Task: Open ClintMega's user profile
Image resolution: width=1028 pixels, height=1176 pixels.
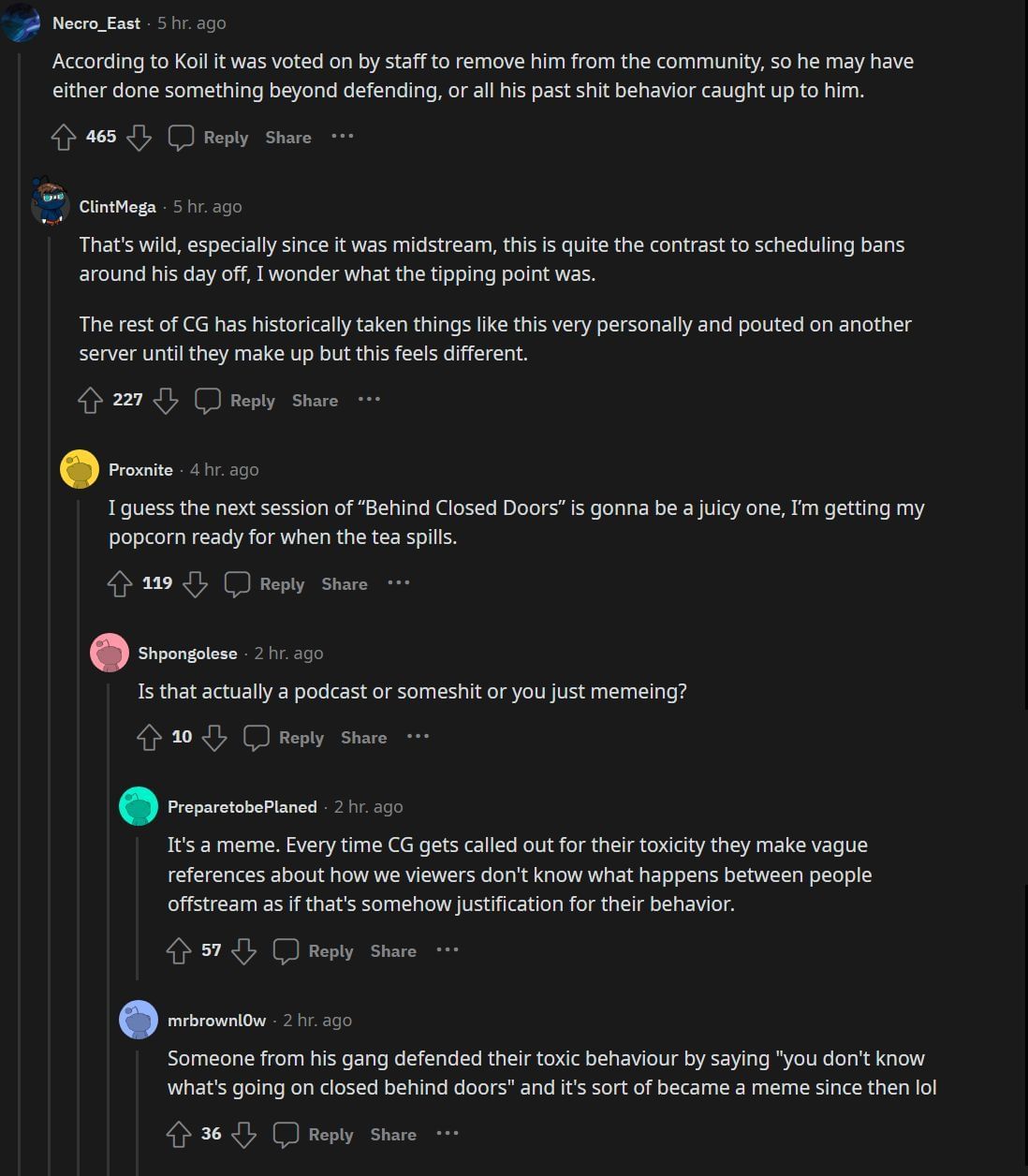Action: pos(116,206)
